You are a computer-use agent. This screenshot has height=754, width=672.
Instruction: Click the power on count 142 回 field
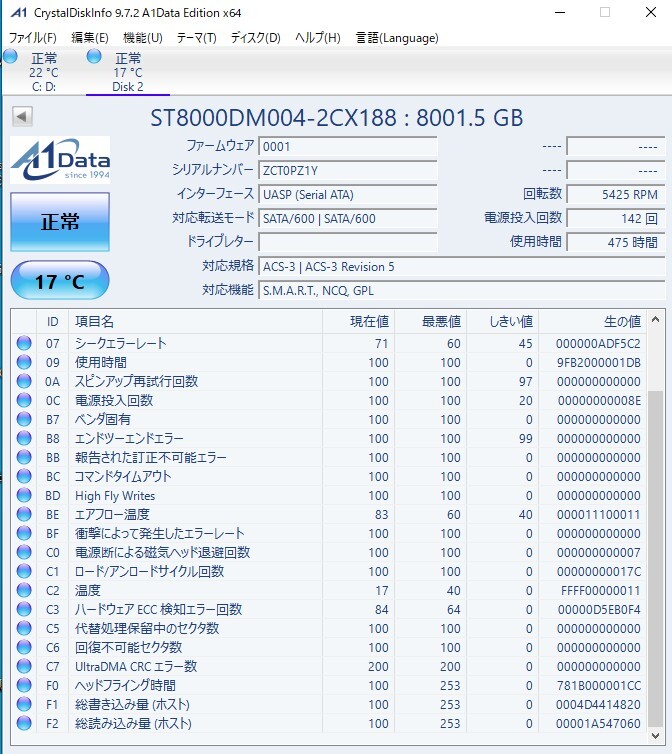616,219
